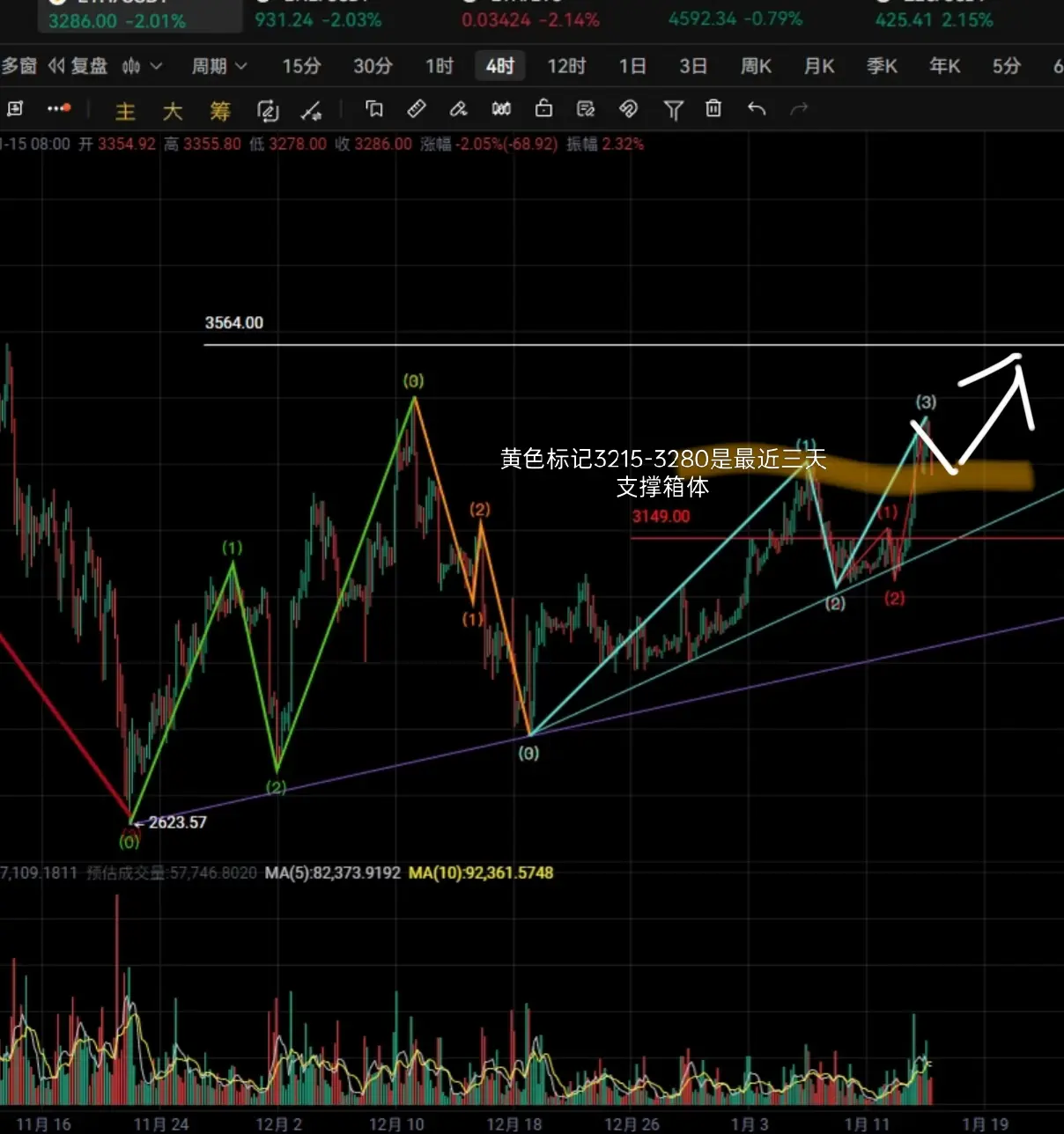Click the rotate/refresh drawing icon
This screenshot has width=1064, height=1134.
268,110
